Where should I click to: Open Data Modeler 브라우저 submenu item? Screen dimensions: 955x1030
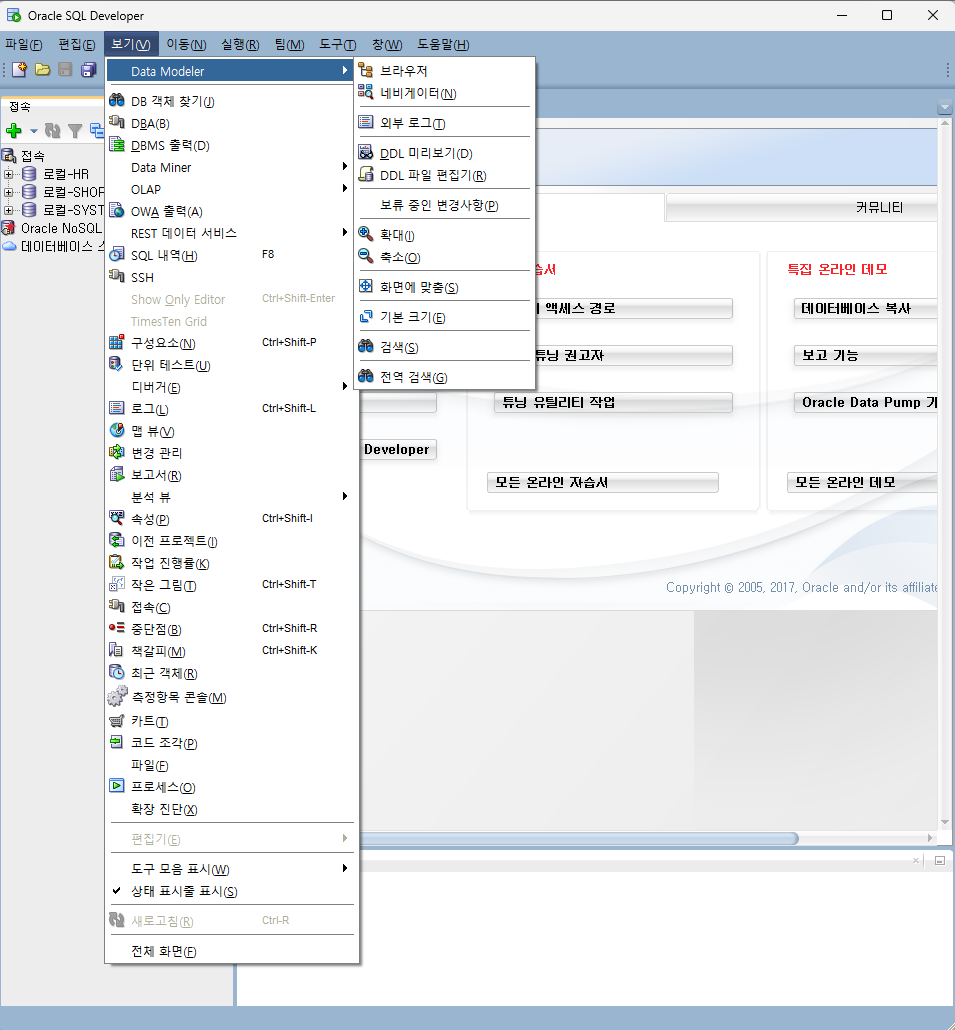pos(445,70)
